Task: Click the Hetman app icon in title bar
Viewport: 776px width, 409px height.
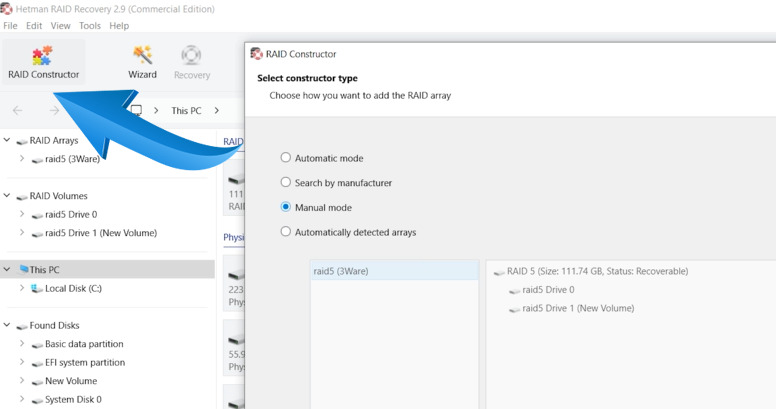Action: (6, 8)
